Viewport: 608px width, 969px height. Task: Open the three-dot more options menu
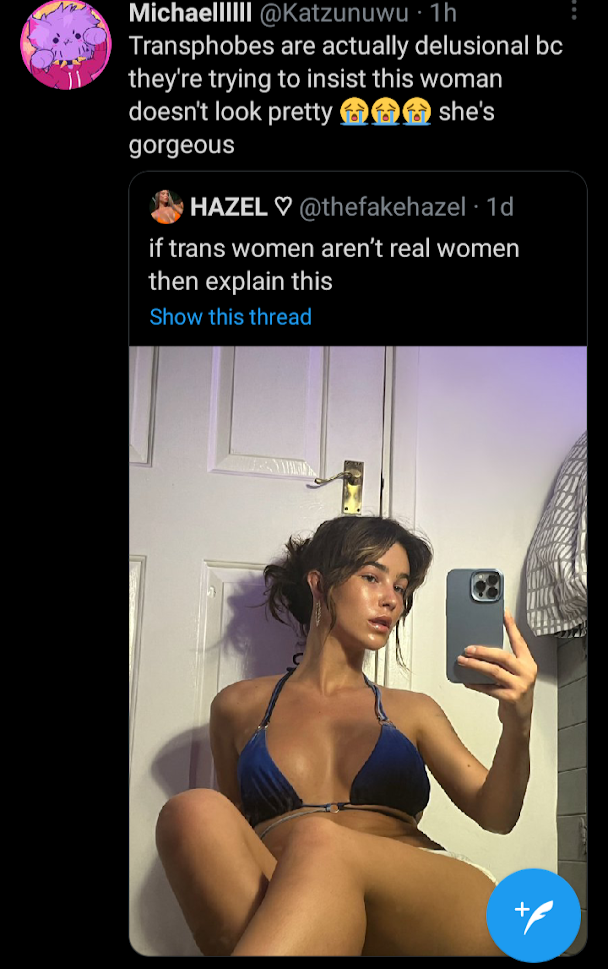tap(574, 10)
